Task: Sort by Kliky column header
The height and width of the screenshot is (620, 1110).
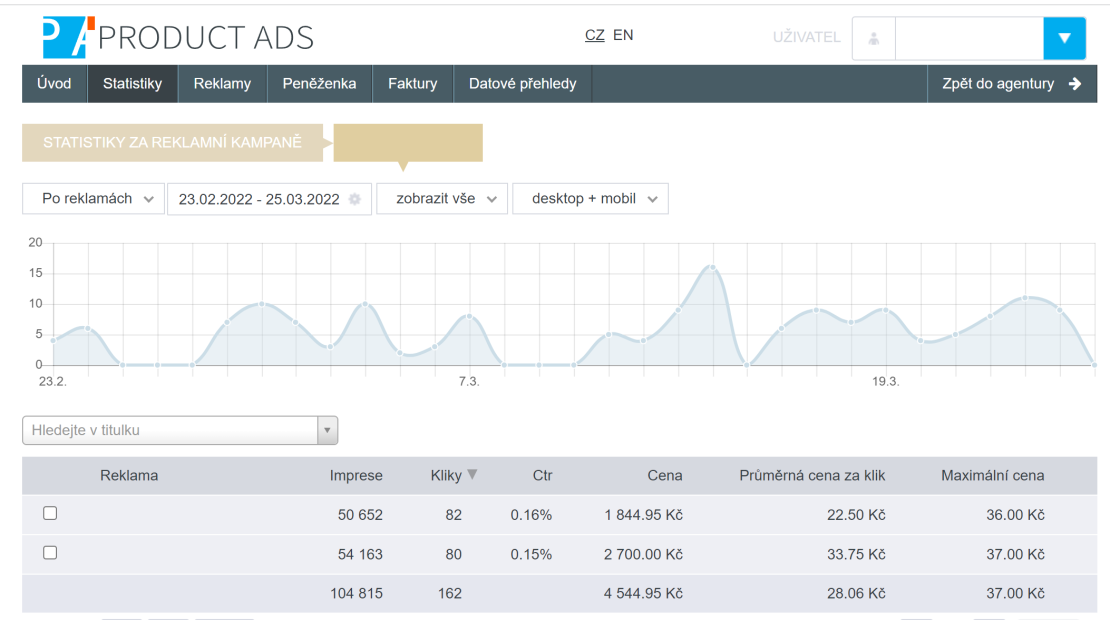Action: [x=446, y=476]
